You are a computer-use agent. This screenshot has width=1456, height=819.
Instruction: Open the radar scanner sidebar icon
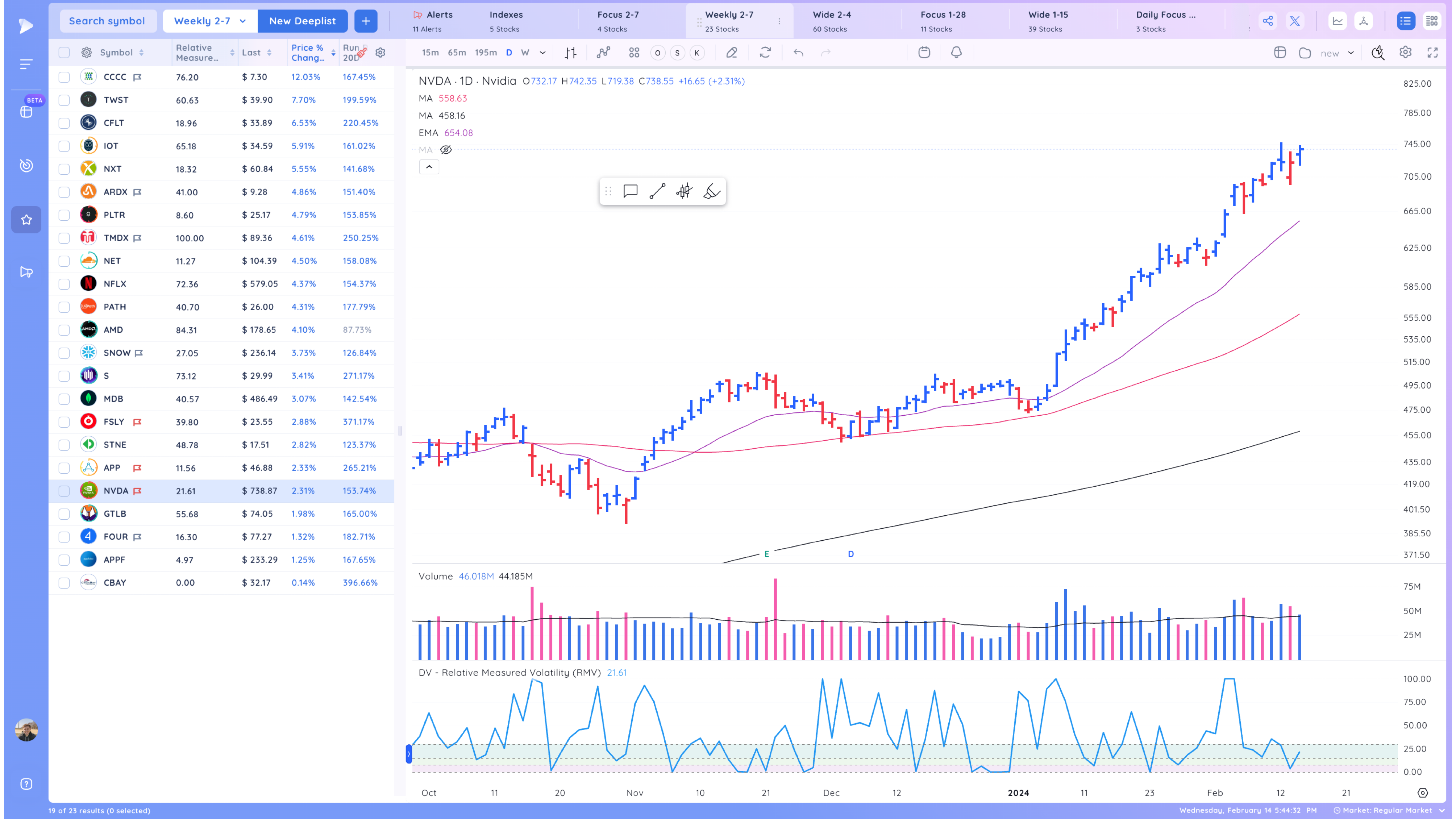click(26, 165)
